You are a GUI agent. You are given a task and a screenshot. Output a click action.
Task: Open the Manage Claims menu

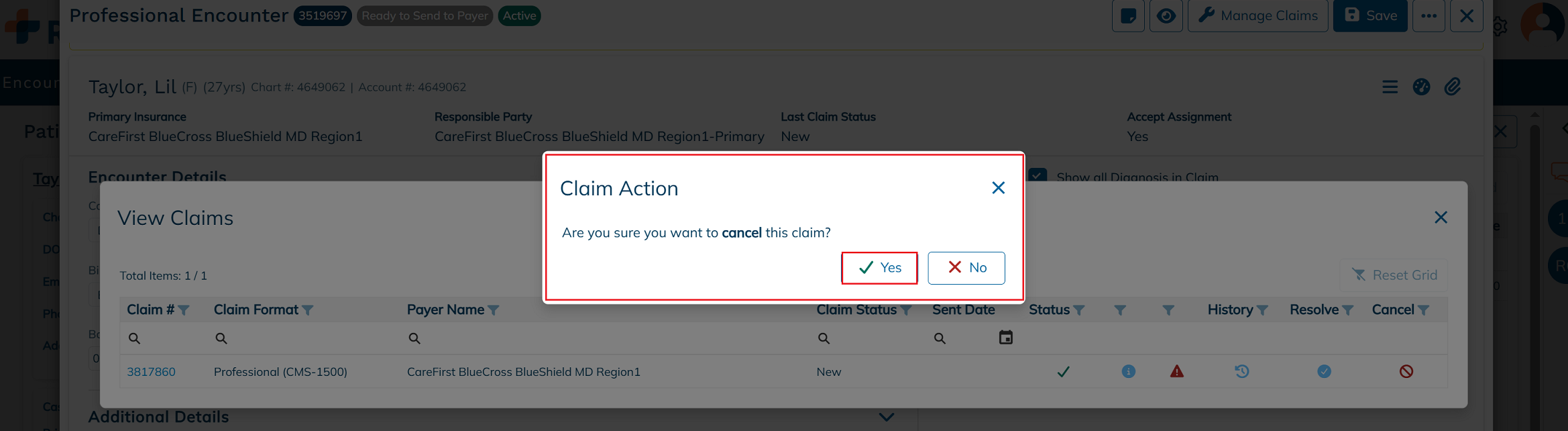[1257, 15]
